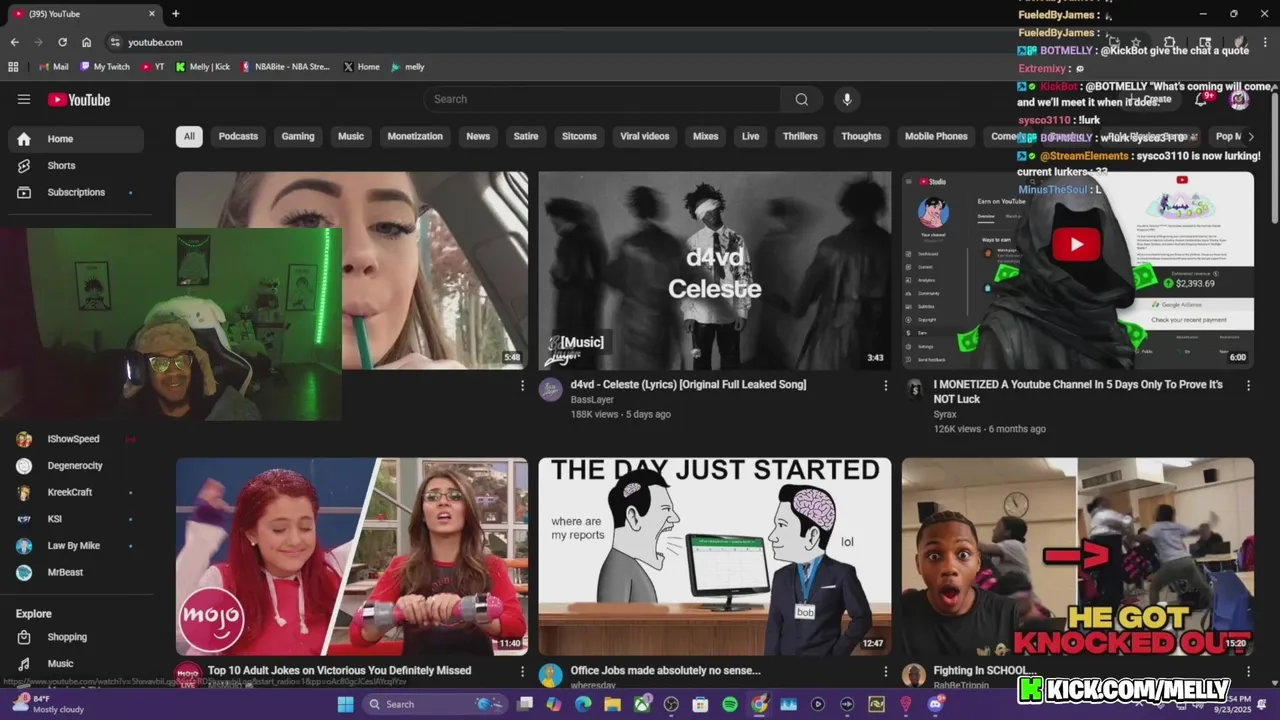
Task: Select the Music filter chip
Action: pyautogui.click(x=351, y=136)
